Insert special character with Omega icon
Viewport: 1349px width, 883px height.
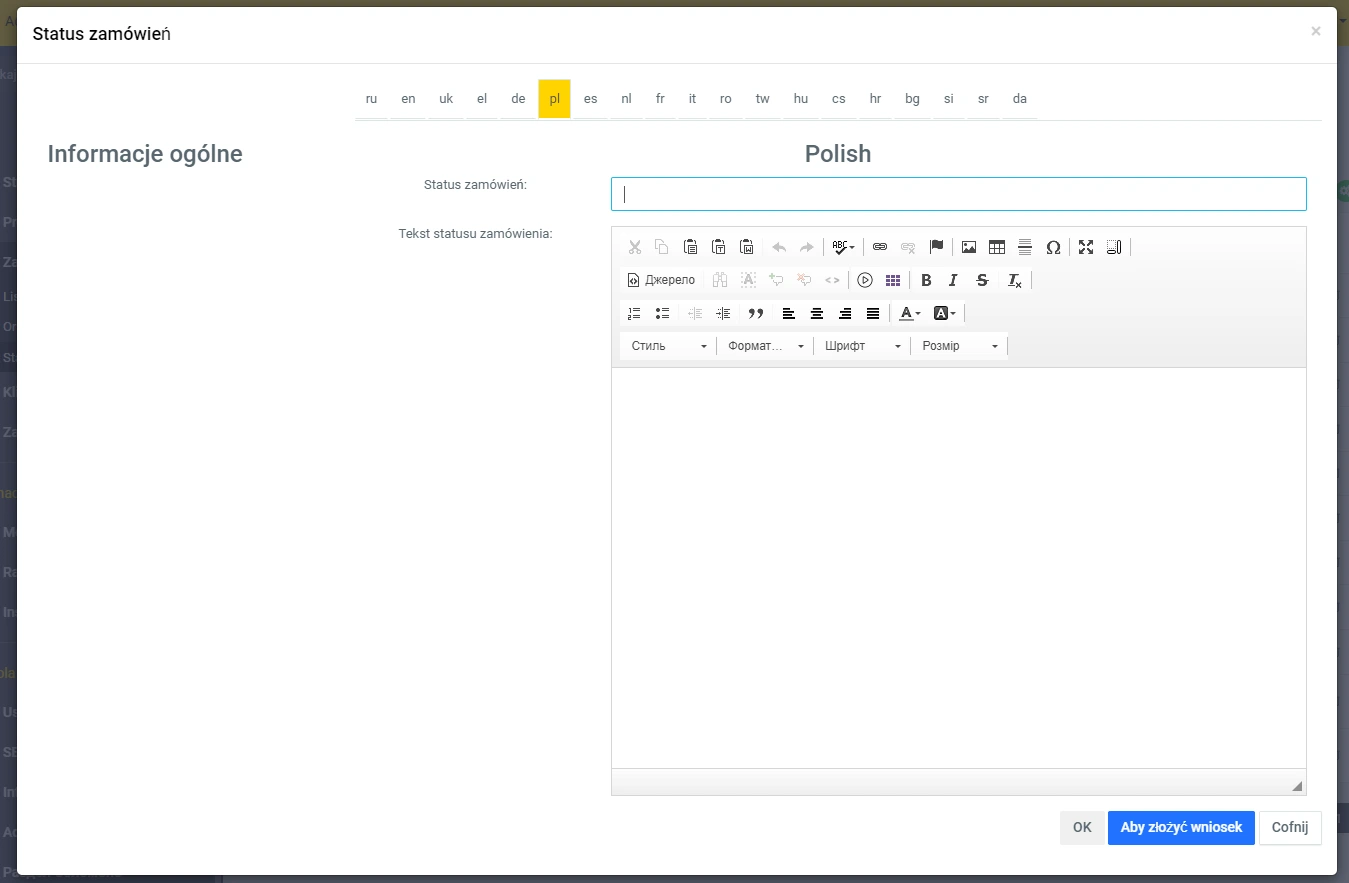pos(1053,247)
